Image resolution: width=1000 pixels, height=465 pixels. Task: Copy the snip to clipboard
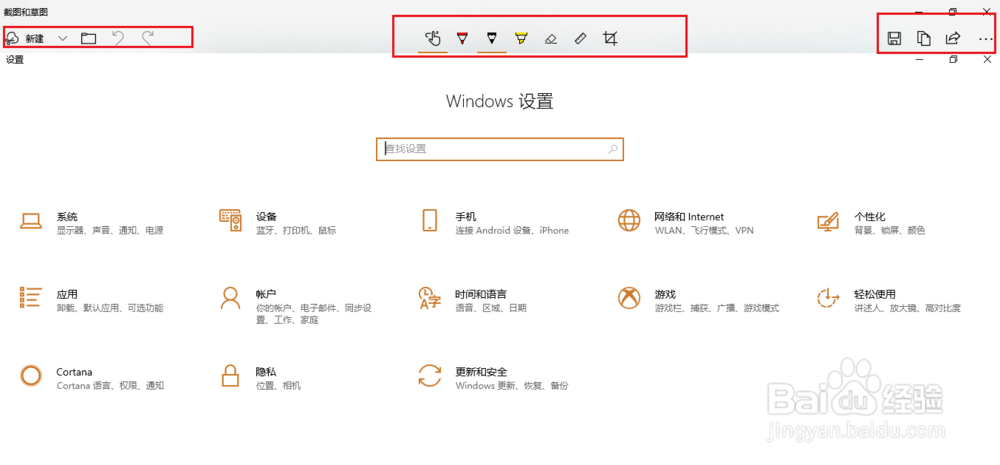click(923, 38)
